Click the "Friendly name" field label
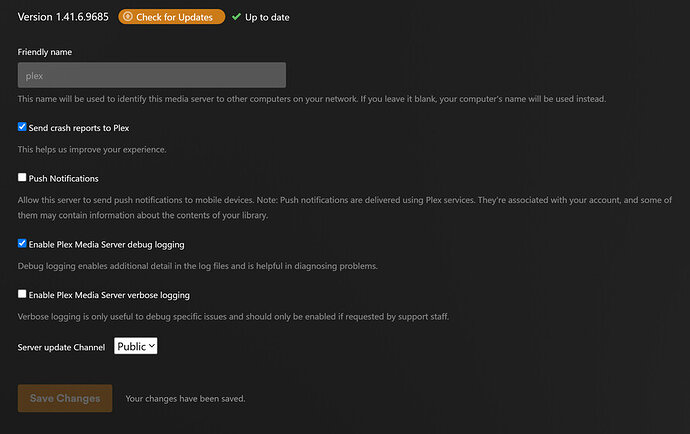Screen dimensions: 690x434 pyautogui.click(x=45, y=52)
